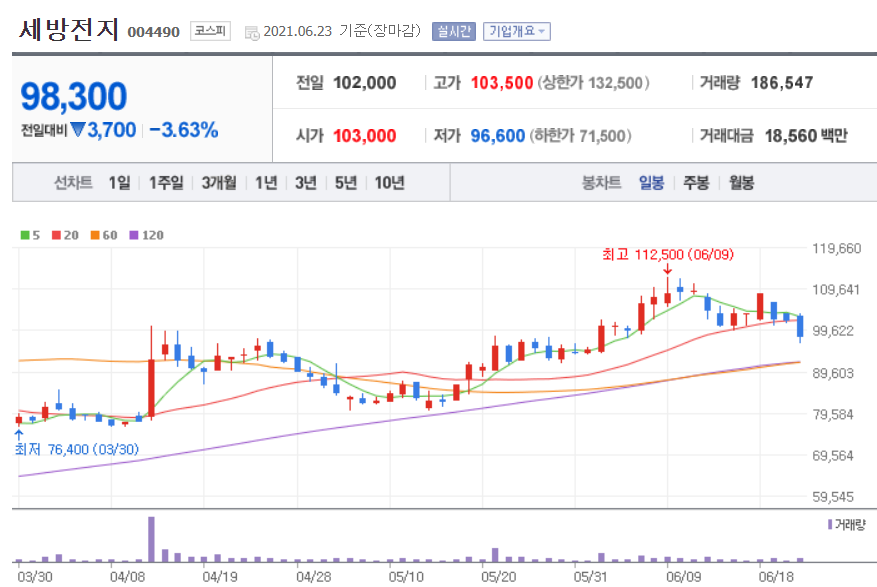Screen dimensions: 877x587
Task: Click the 실시간 real-time button
Action: [454, 31]
